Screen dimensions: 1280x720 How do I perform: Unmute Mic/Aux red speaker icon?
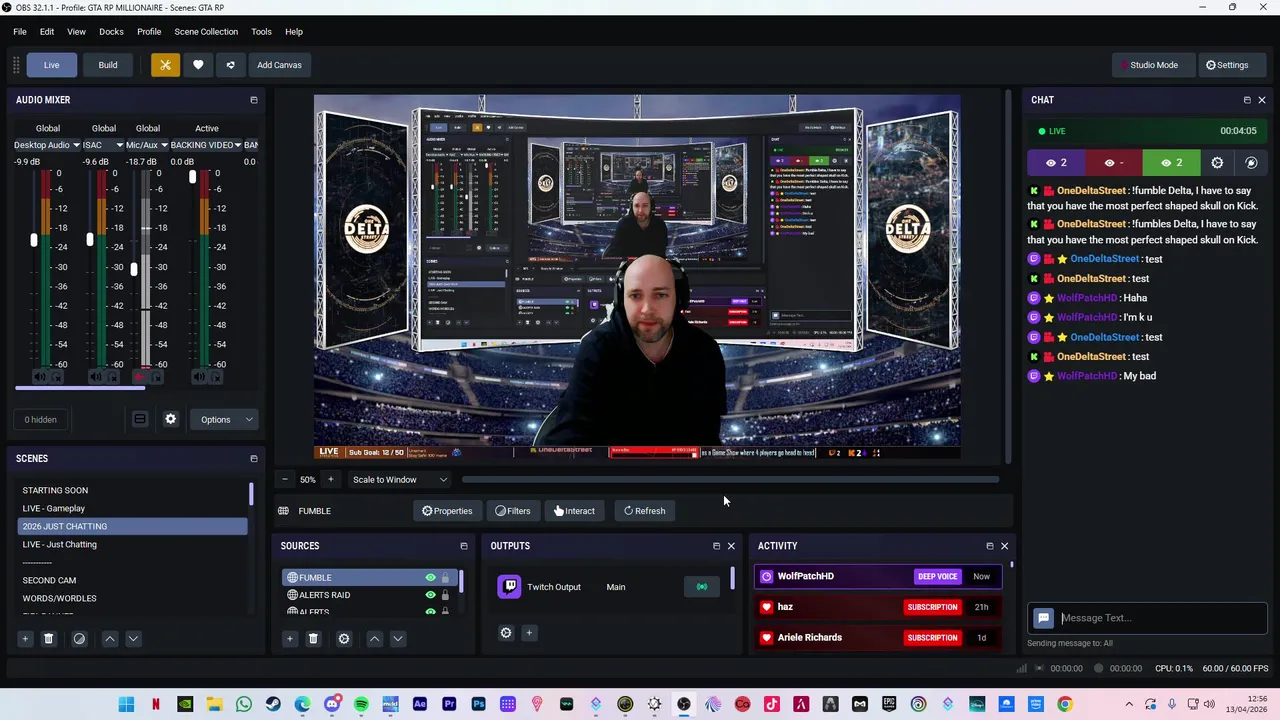(139, 377)
